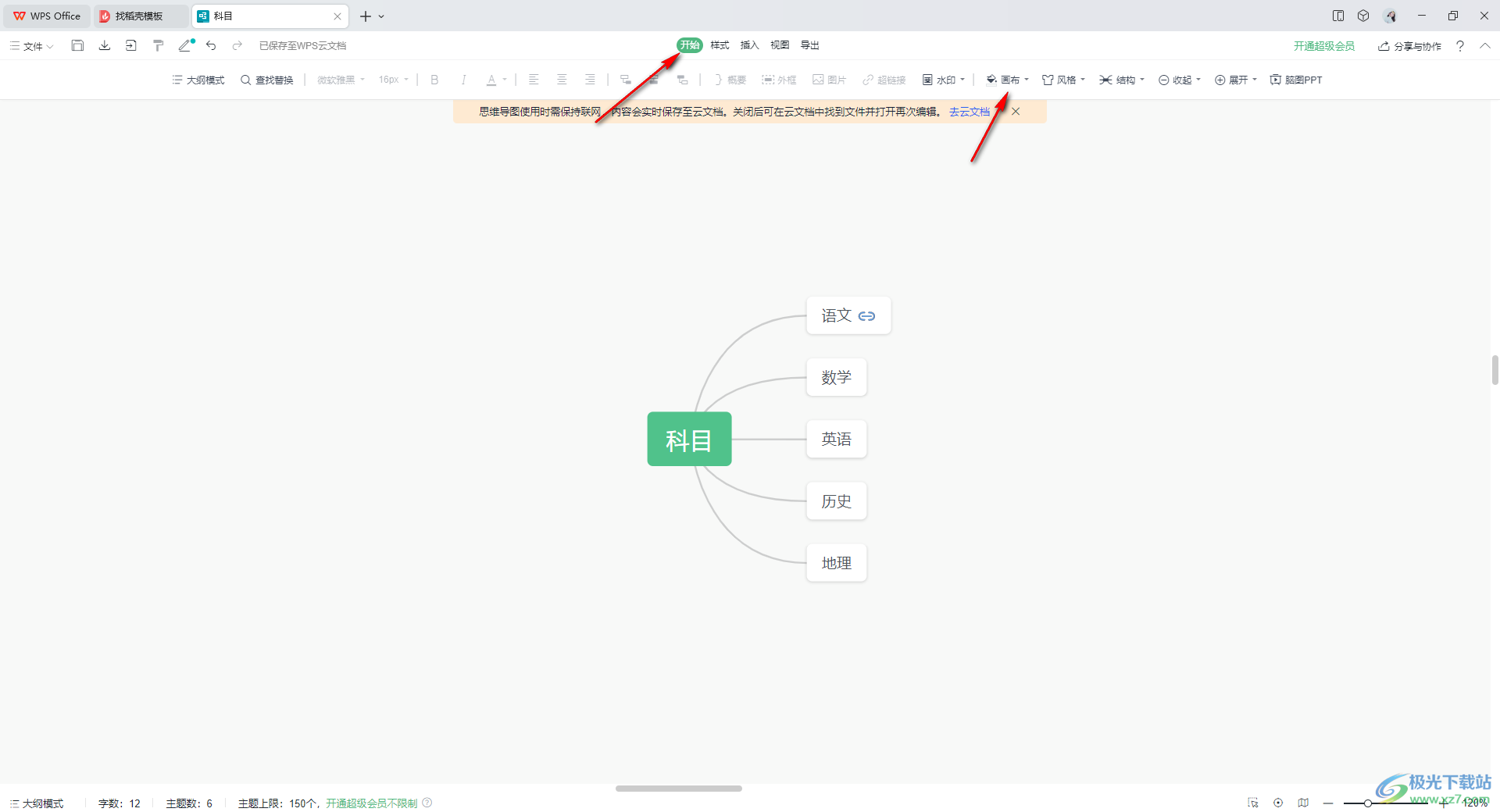Image resolution: width=1500 pixels, height=812 pixels.
Task: Click the insert subtopic icon
Action: click(x=626, y=80)
